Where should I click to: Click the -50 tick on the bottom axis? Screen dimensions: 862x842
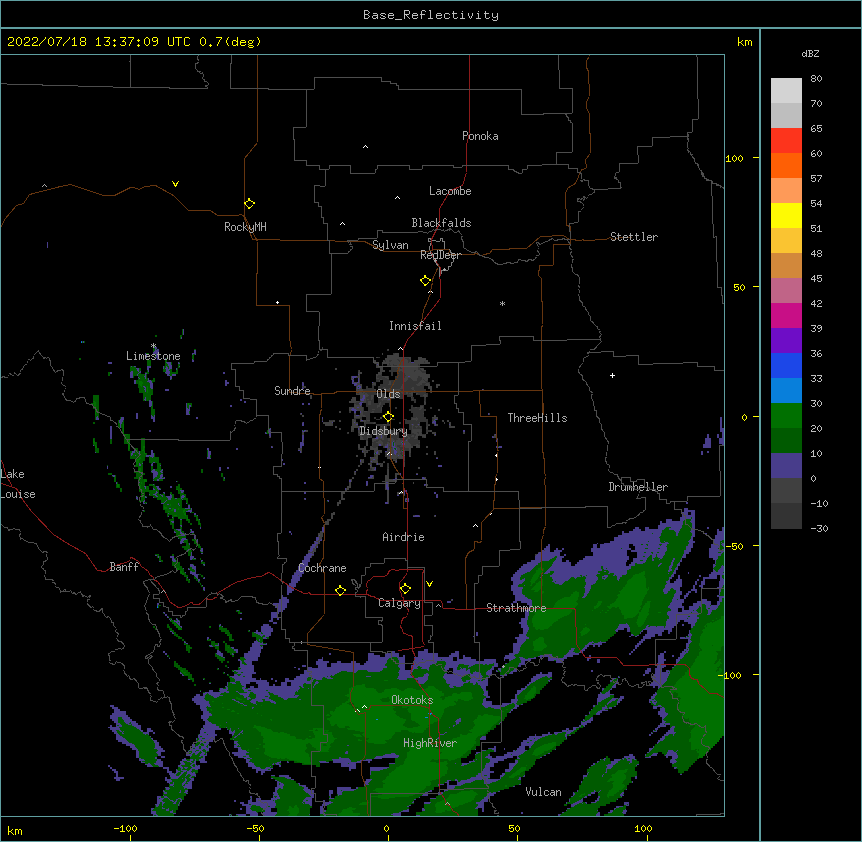(x=255, y=828)
